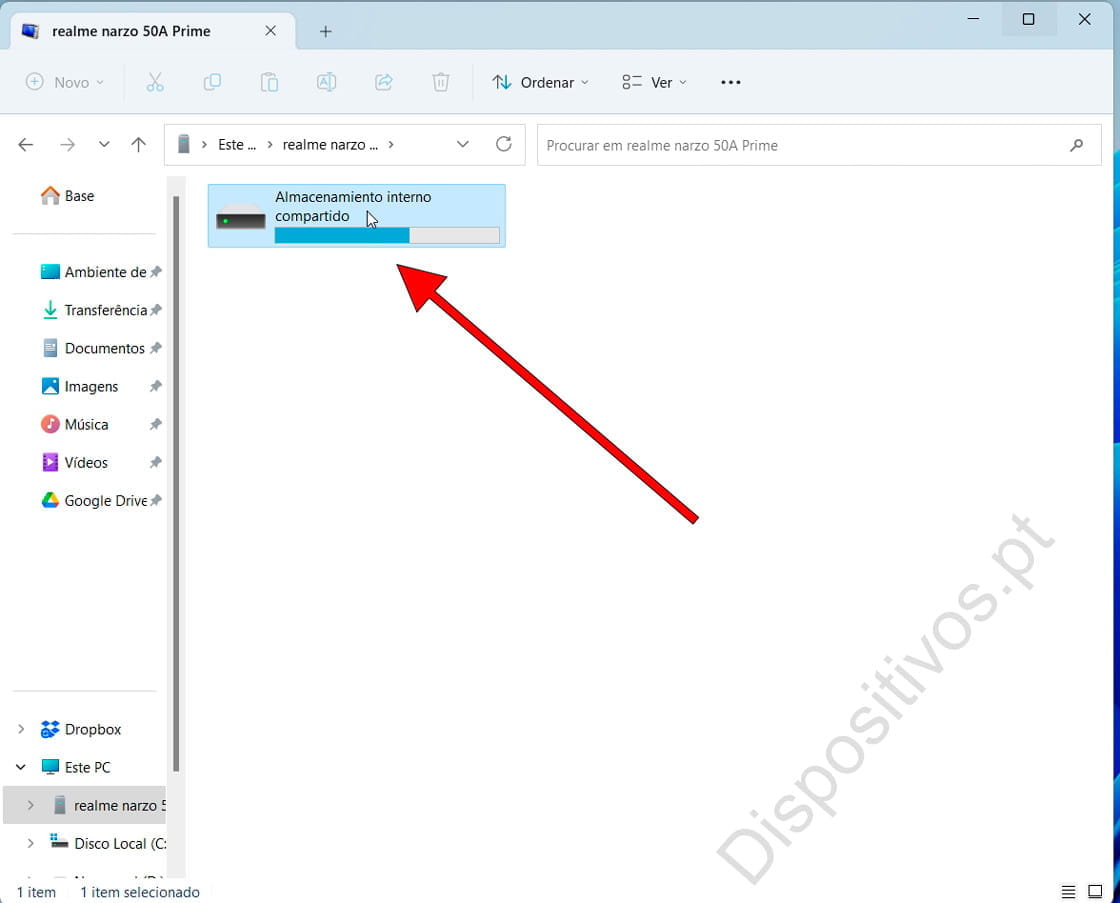Close the 'realme narzo 50A Prime' tab
The image size is (1120, 903).
271,31
